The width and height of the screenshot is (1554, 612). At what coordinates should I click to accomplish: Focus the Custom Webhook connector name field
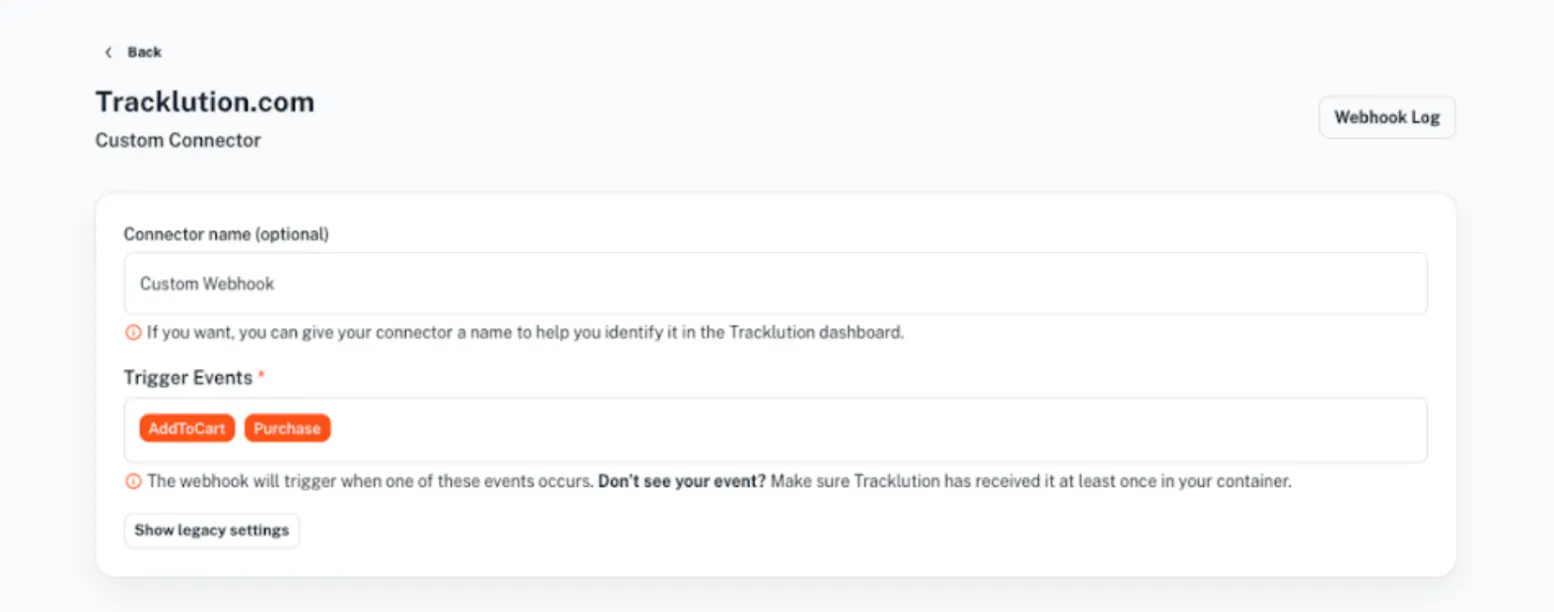click(775, 283)
